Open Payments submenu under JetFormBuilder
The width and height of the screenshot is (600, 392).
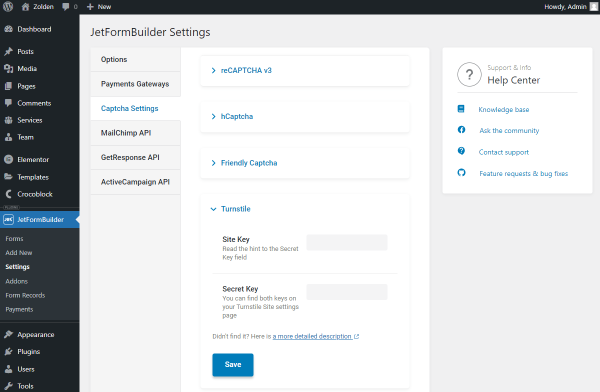point(19,309)
